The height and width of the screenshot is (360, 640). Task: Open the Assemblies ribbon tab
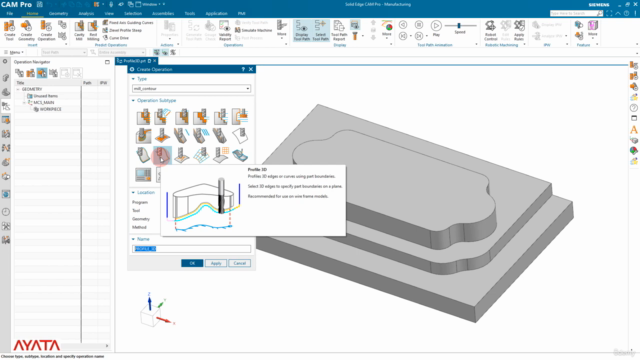[x=163, y=13]
